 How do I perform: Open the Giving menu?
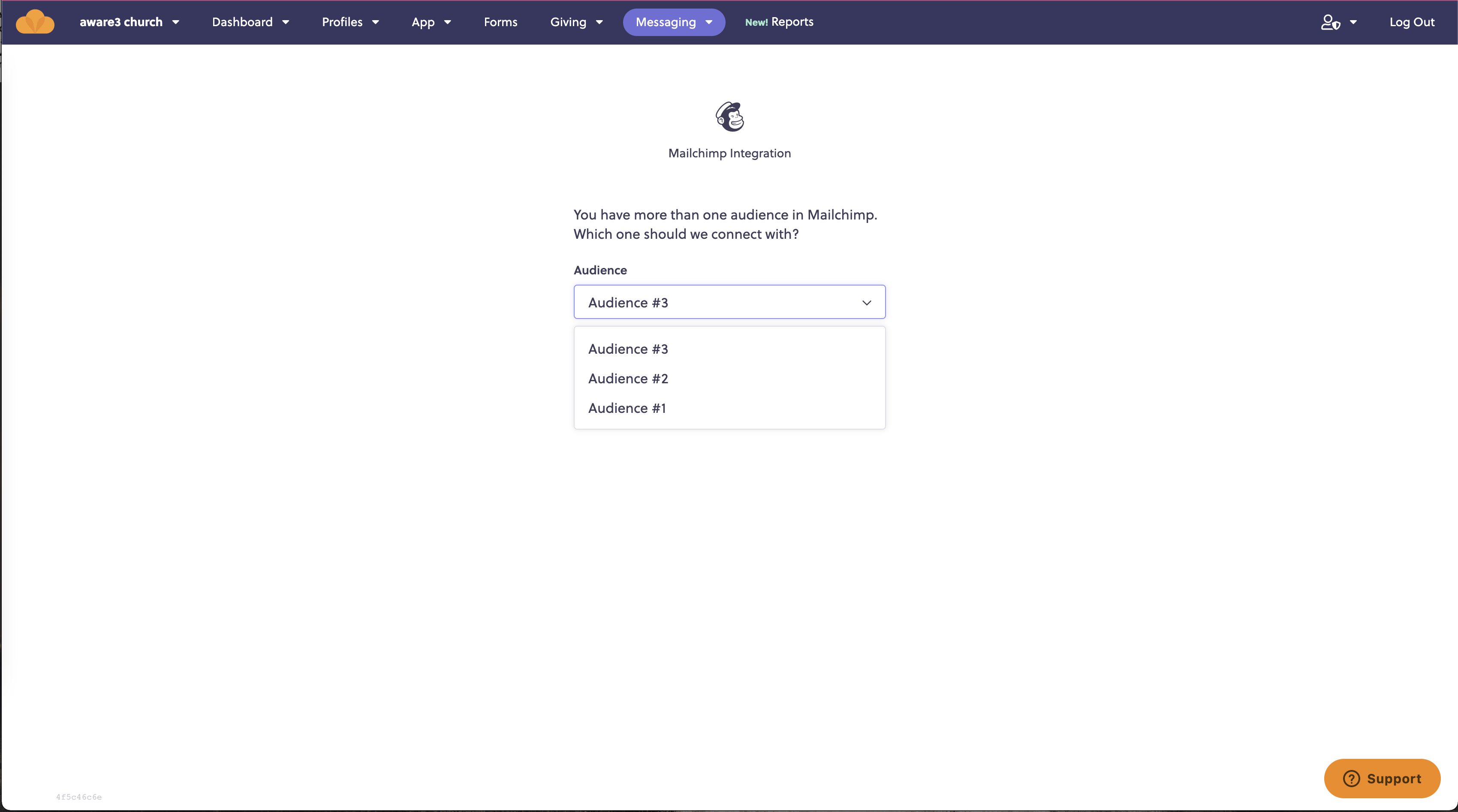(x=576, y=22)
